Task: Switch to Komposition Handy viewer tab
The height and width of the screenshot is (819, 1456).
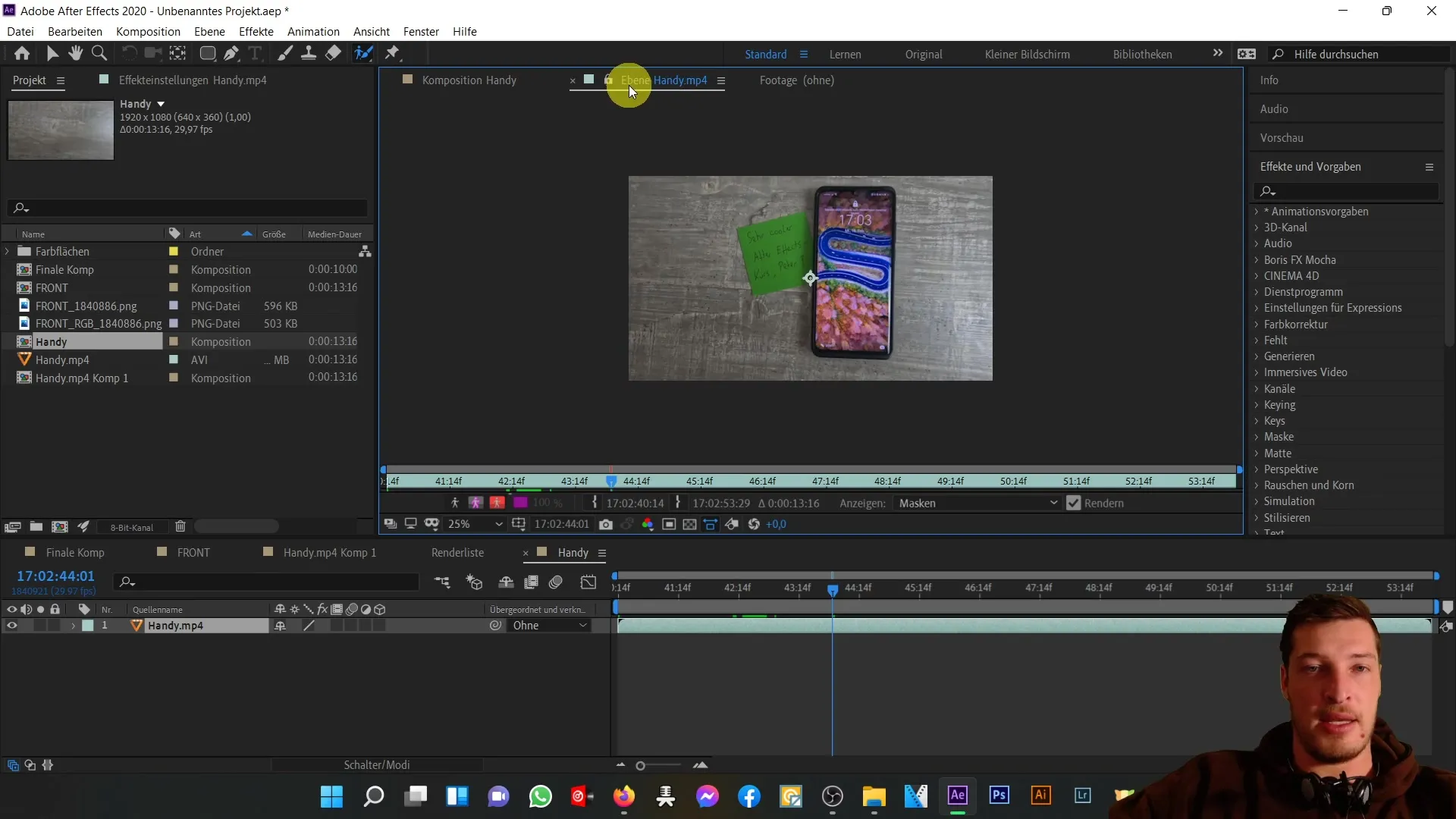Action: [x=469, y=80]
